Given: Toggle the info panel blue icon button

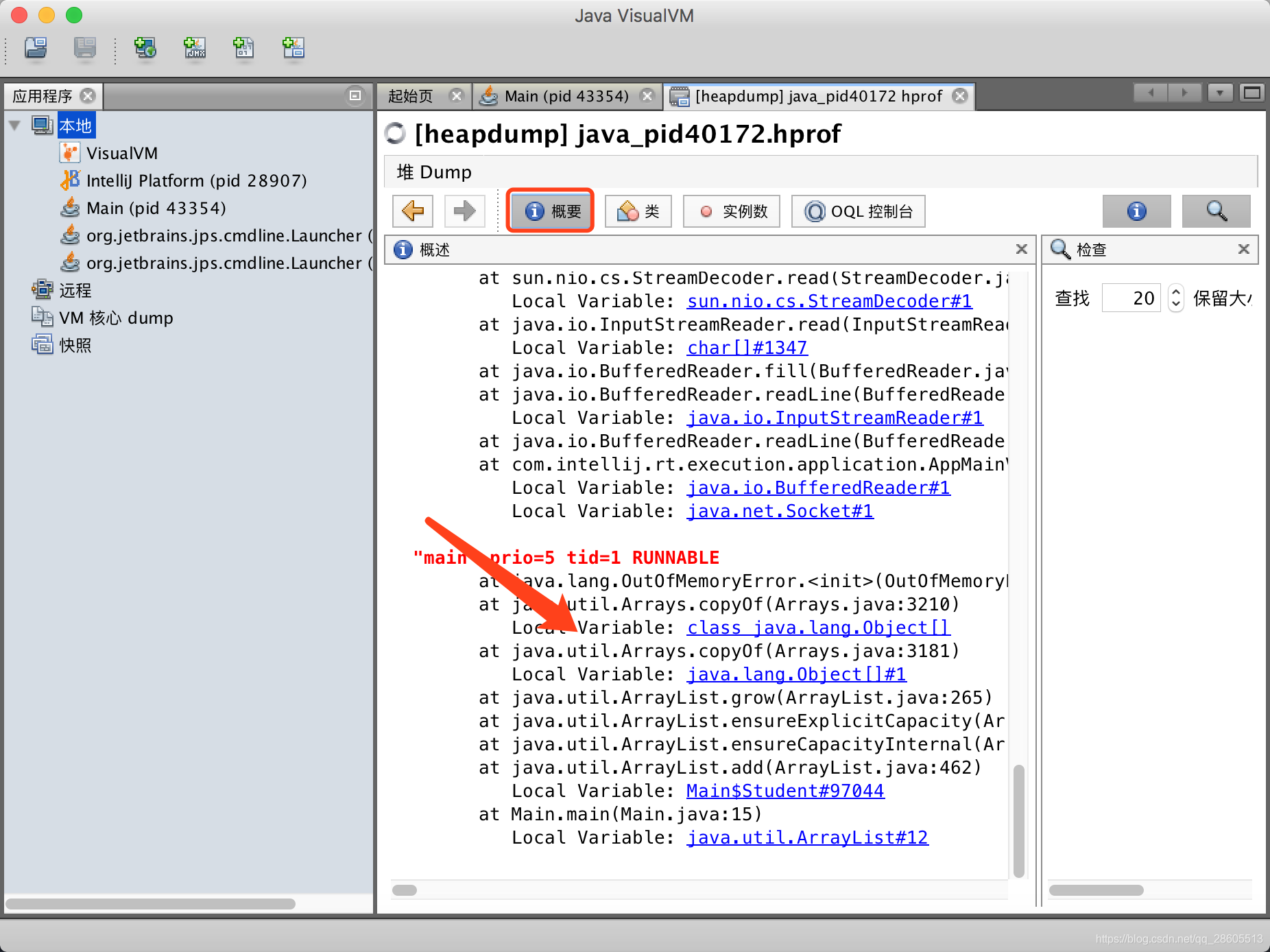Looking at the screenshot, I should pyautogui.click(x=1136, y=211).
